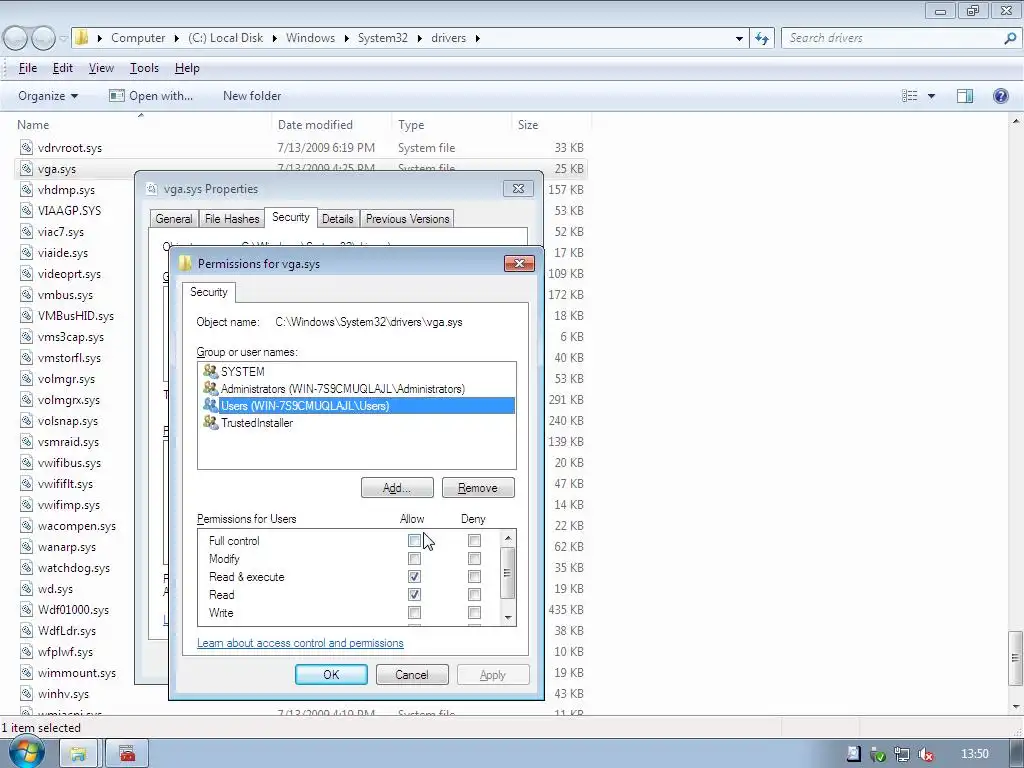Open address bar history dropdown

tap(739, 39)
